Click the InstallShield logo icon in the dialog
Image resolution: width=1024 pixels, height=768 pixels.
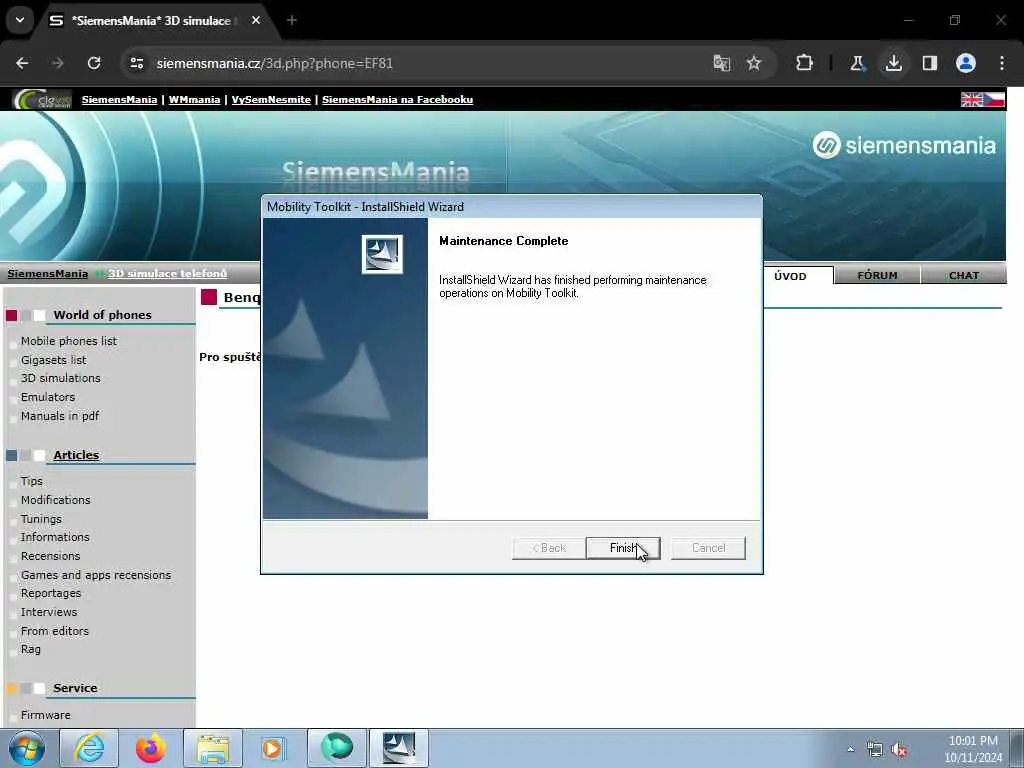click(x=382, y=254)
